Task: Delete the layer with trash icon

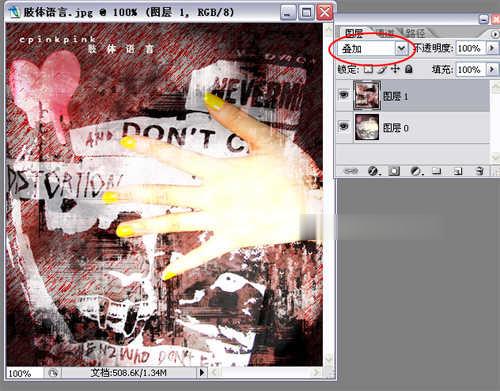Action: point(479,171)
